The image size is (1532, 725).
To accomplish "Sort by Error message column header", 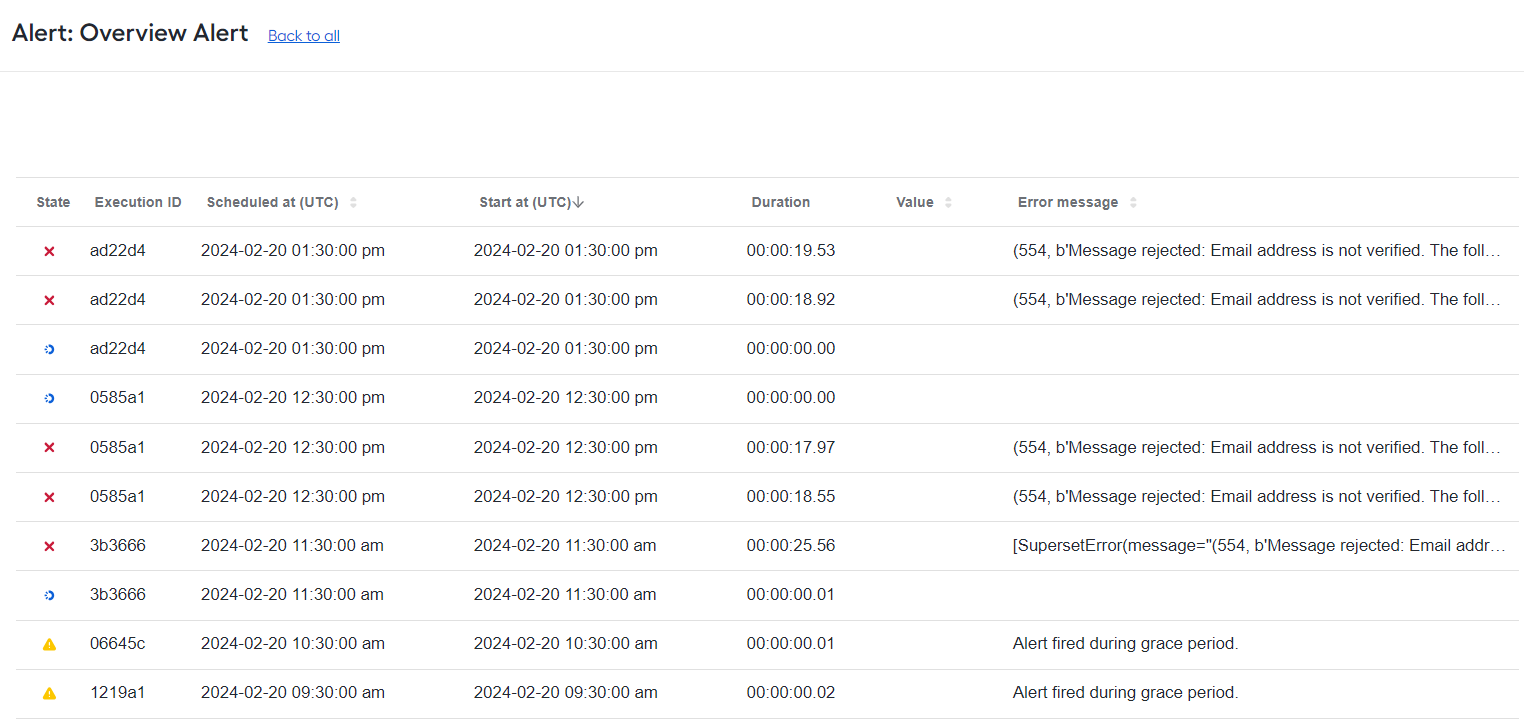I will (x=1068, y=202).
